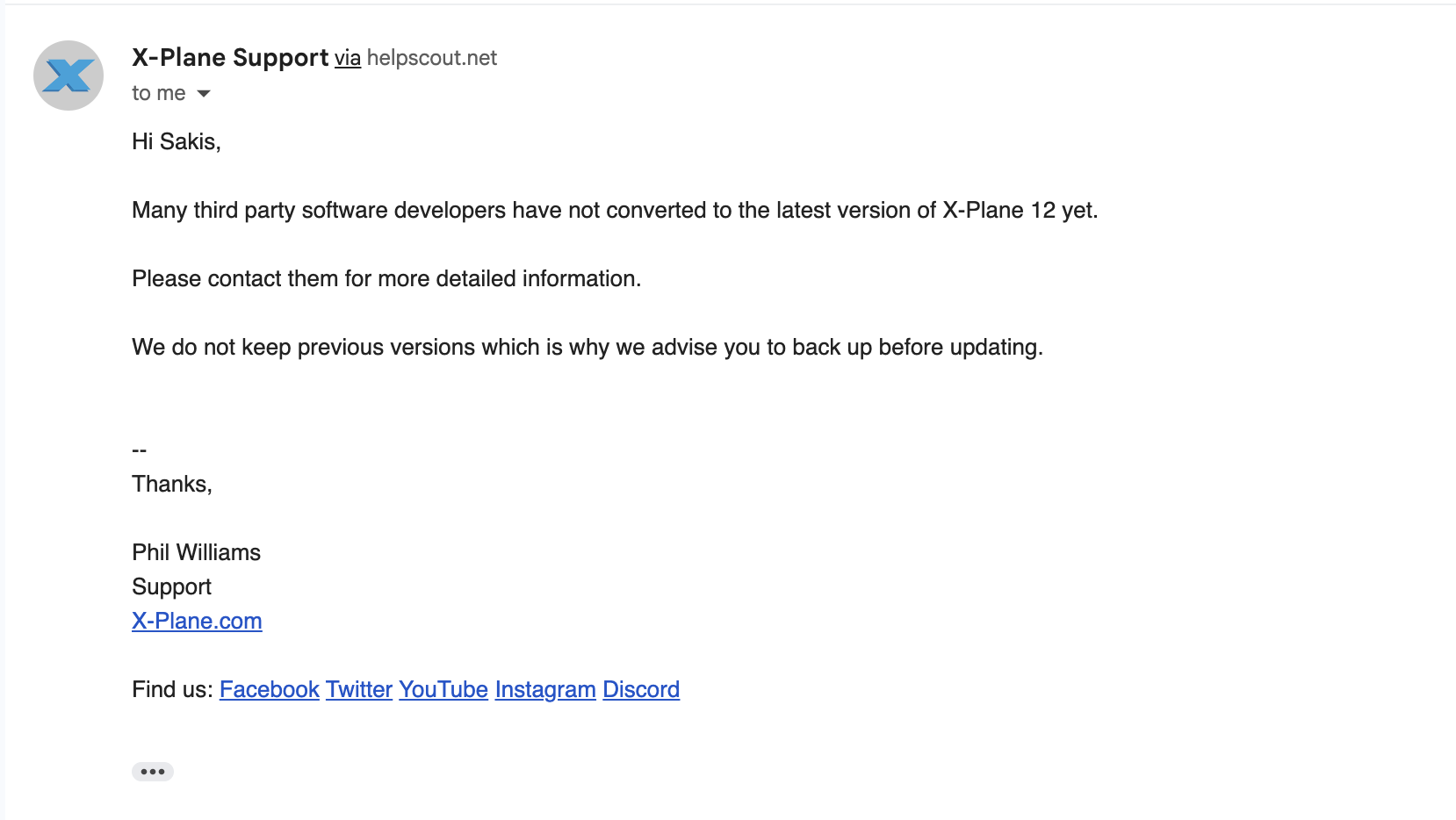Visit the Twitter link
This screenshot has width=1456, height=820.
358,689
